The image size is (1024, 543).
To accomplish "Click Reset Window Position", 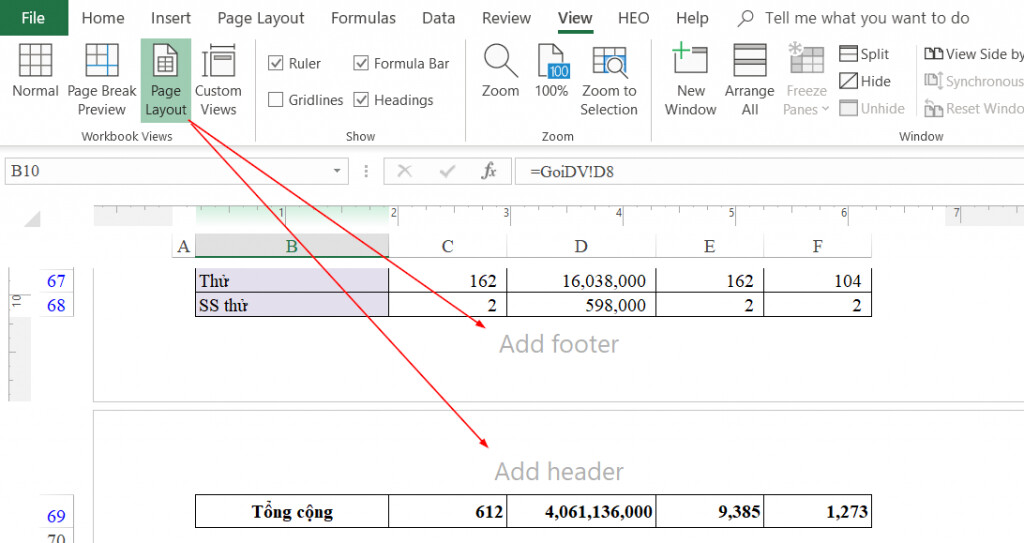I will tap(973, 108).
